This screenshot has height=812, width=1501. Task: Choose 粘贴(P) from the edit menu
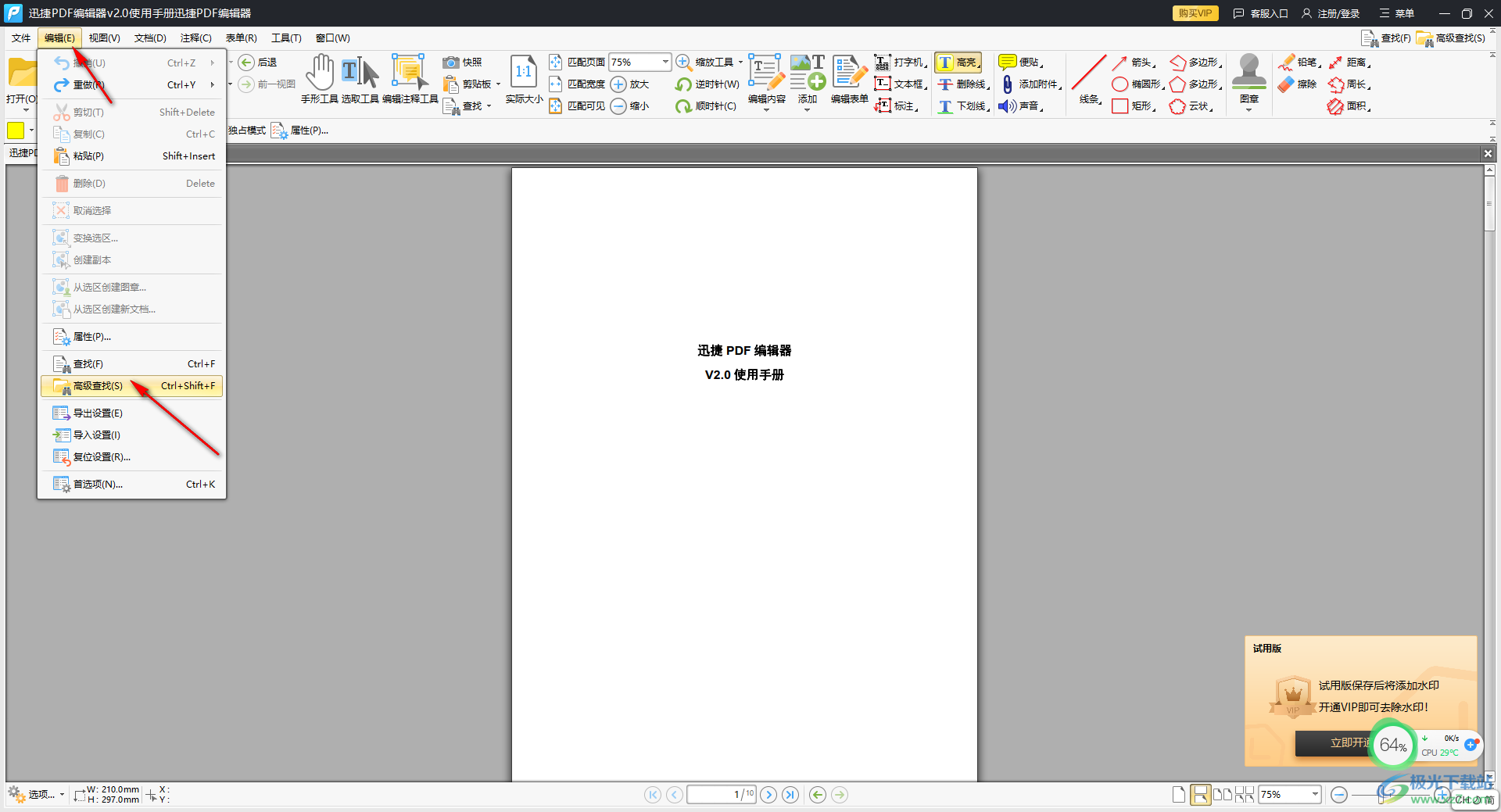click(131, 156)
